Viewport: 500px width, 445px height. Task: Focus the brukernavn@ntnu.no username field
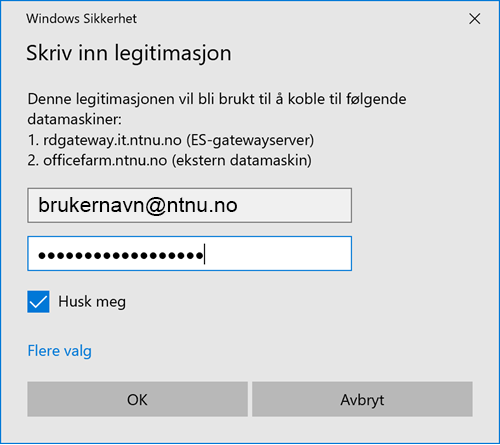pos(189,205)
